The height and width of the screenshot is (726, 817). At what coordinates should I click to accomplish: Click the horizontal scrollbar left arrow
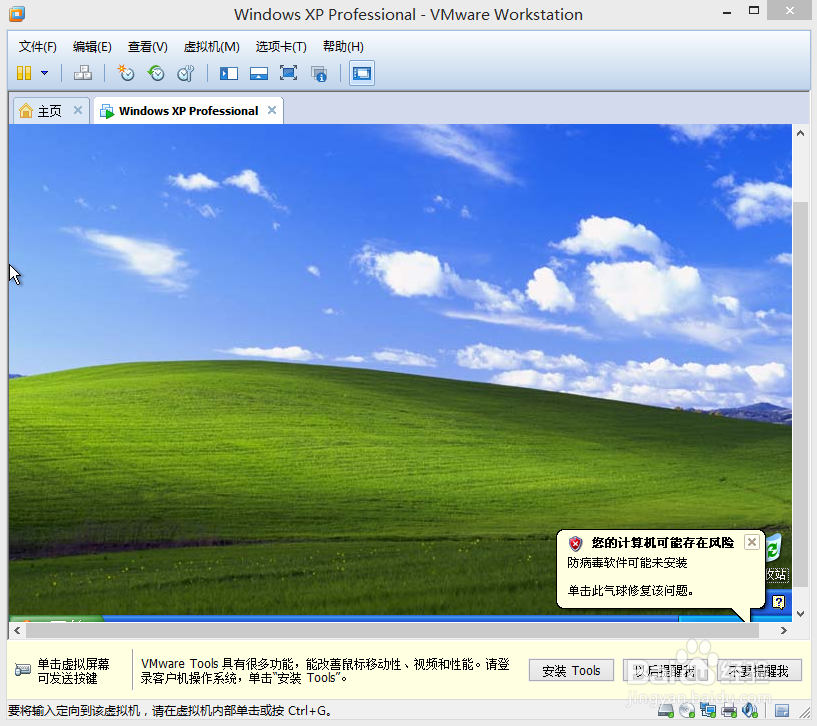pyautogui.click(x=17, y=631)
